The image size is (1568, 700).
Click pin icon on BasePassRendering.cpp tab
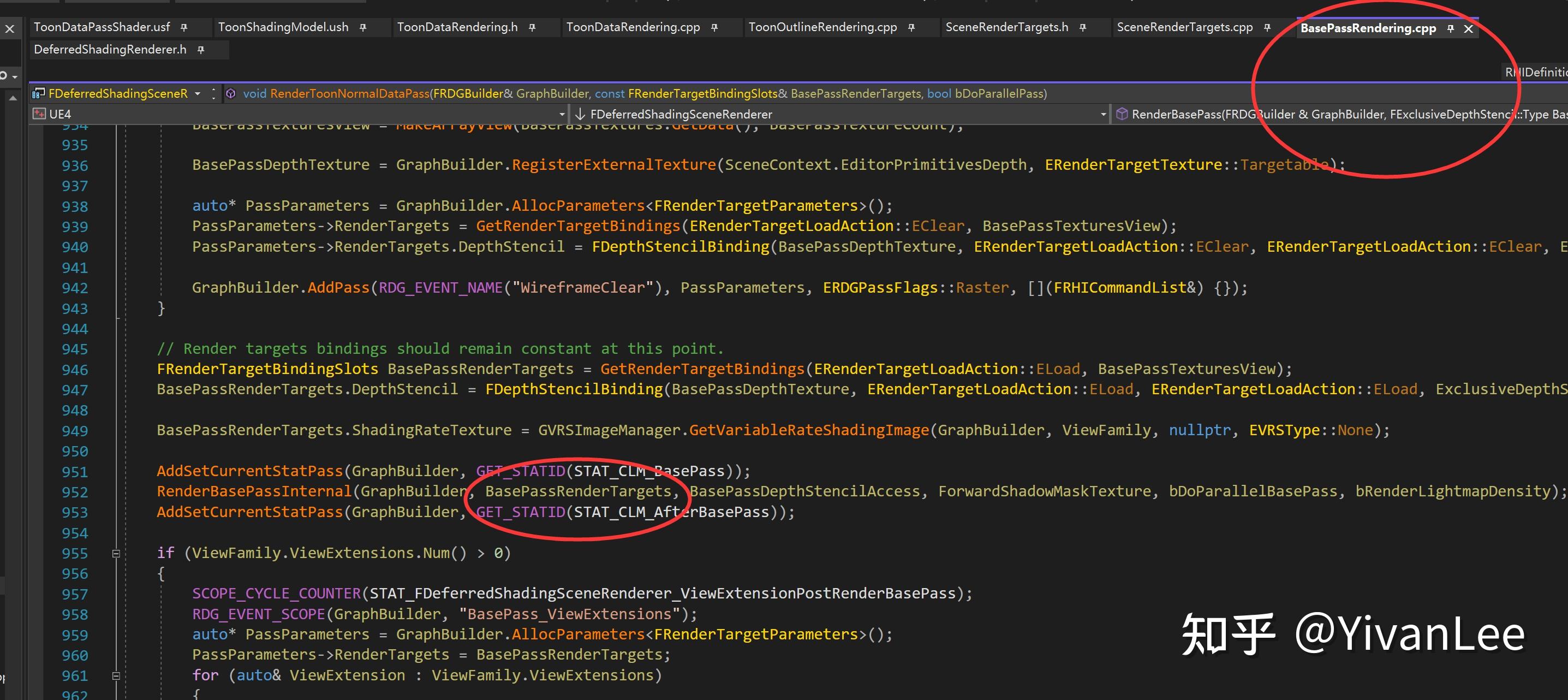tap(1451, 28)
